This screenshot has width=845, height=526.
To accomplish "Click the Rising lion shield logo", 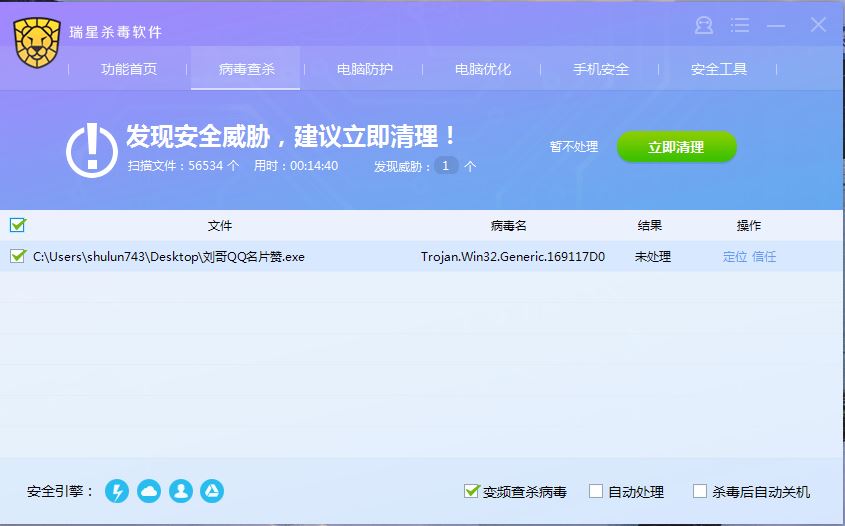I will coord(37,43).
